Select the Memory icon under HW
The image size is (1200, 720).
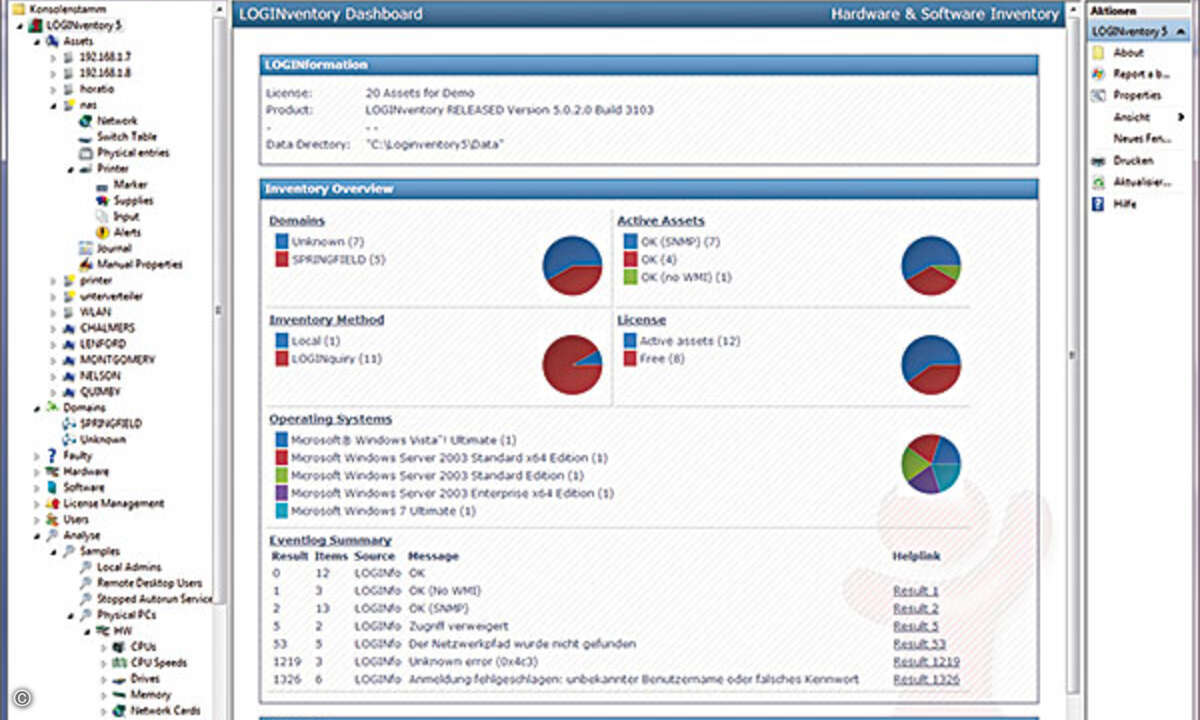click(119, 695)
